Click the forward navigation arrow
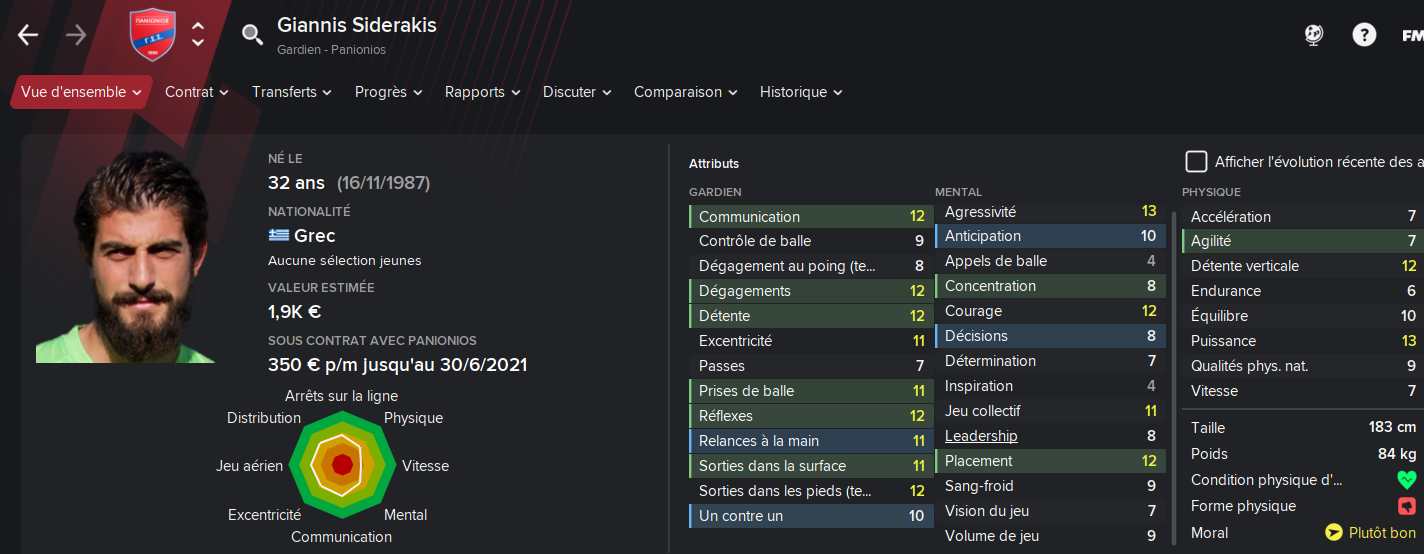Viewport: 1424px width, 554px height. click(x=76, y=35)
